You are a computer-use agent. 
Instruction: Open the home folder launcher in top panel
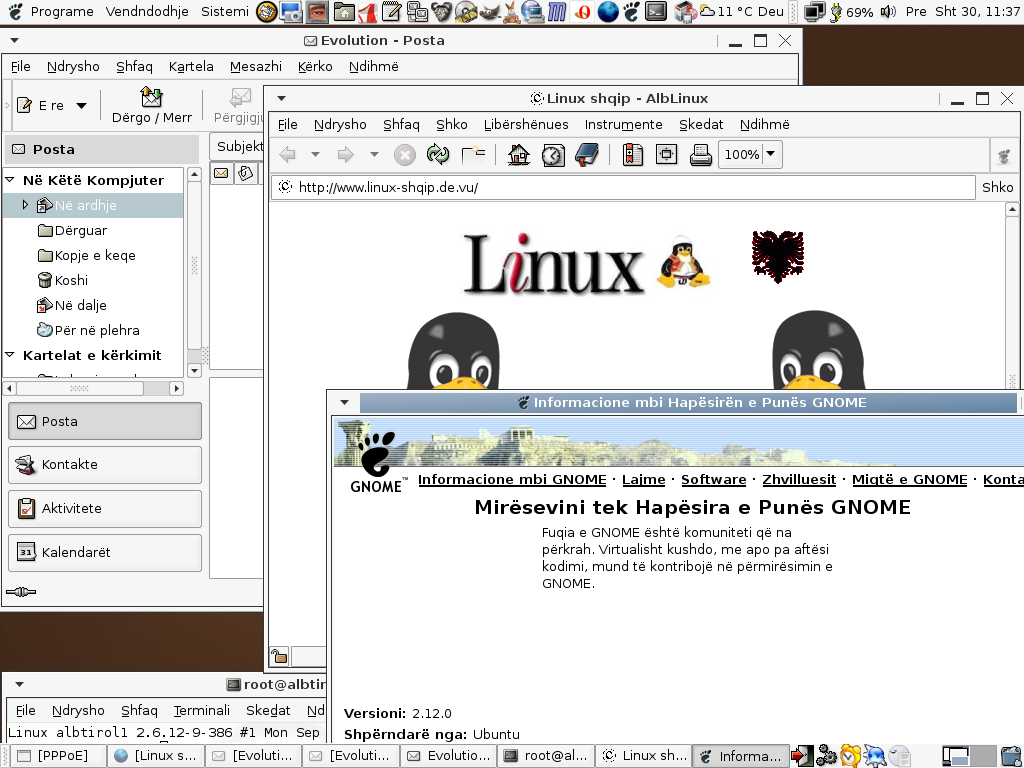[x=344, y=11]
